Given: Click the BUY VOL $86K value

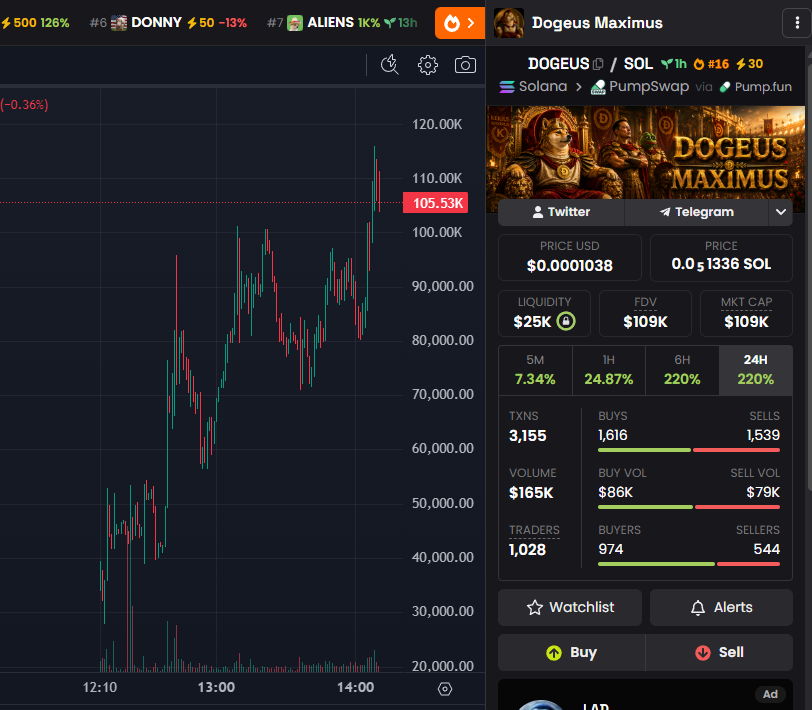Looking at the screenshot, I should 615,492.
